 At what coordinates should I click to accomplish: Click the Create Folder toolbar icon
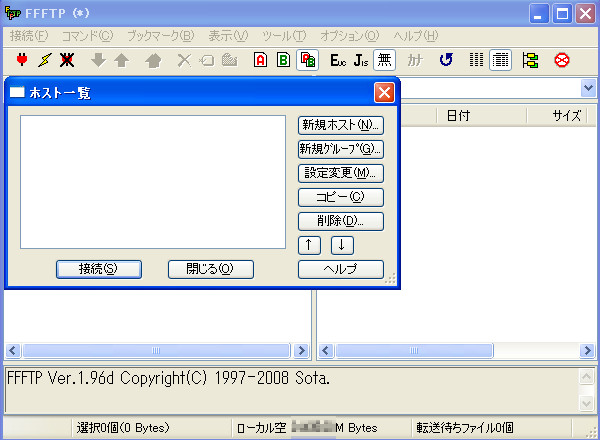coord(230,60)
